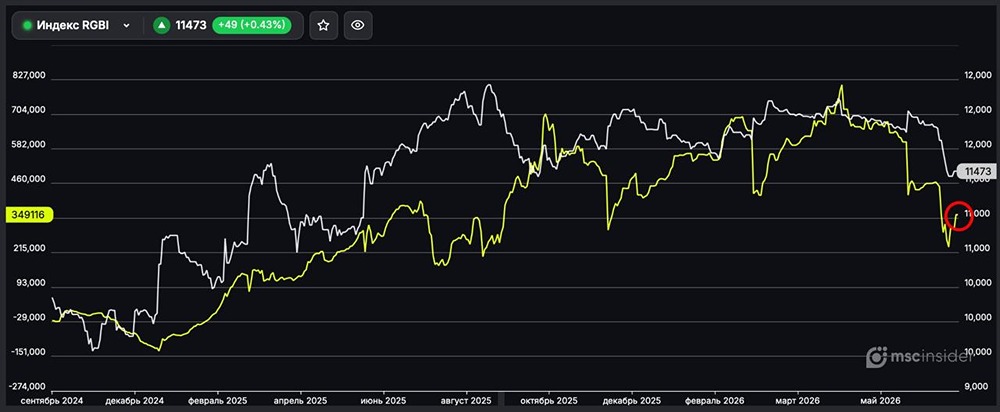This screenshot has height=412, width=1000.
Task: Click the green up-triangle price indicator
Action: [162, 26]
